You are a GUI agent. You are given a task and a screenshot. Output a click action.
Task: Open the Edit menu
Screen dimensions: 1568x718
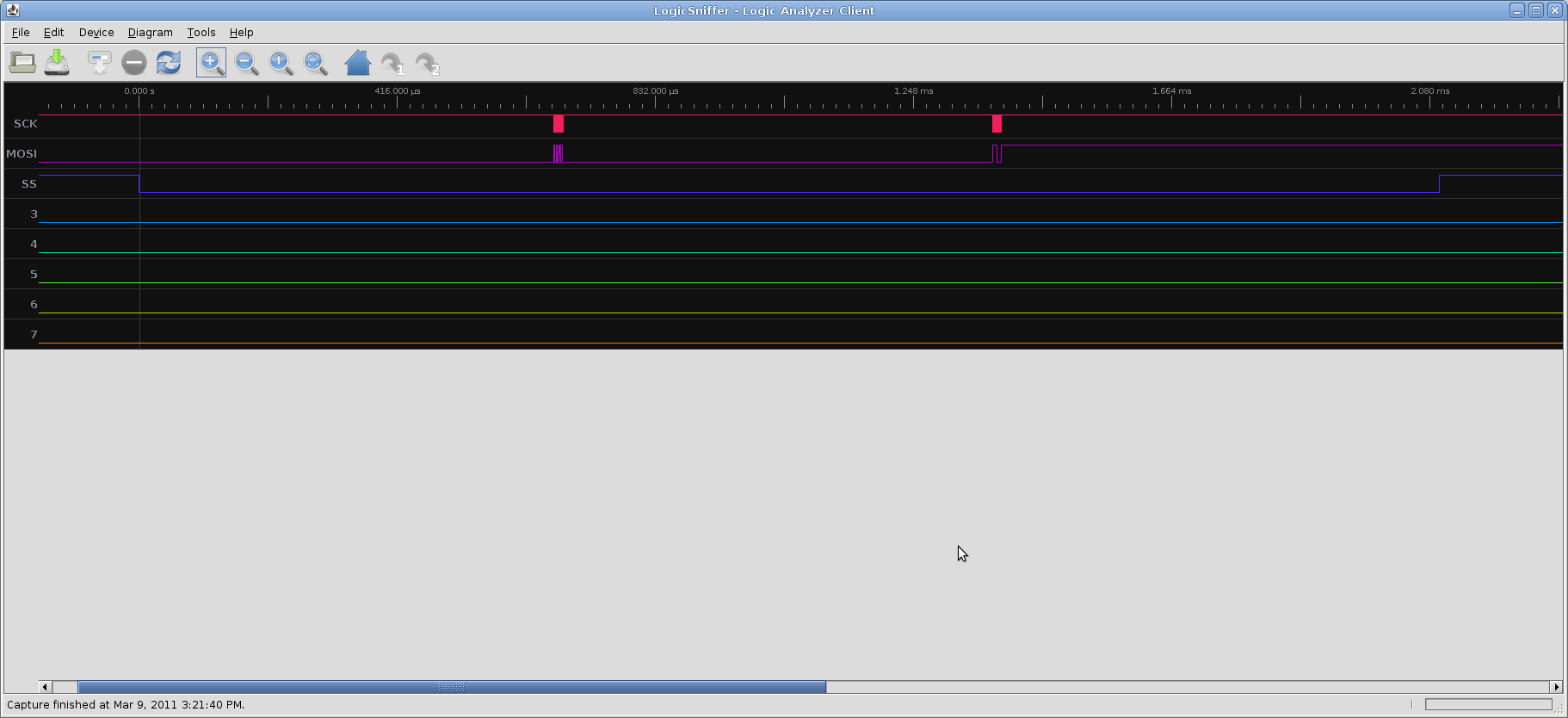click(53, 32)
